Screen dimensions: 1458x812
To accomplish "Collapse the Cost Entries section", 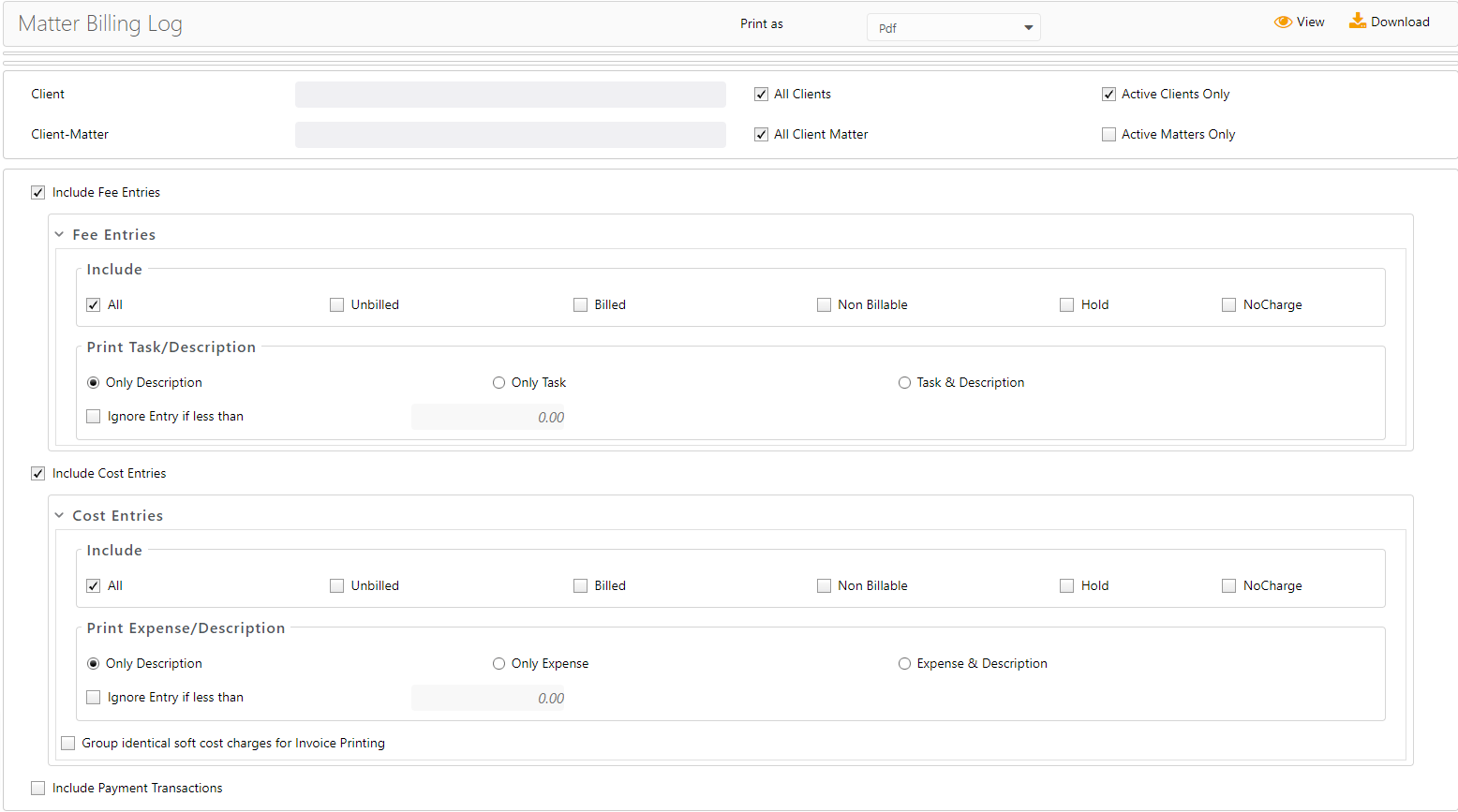I will click(x=59, y=516).
